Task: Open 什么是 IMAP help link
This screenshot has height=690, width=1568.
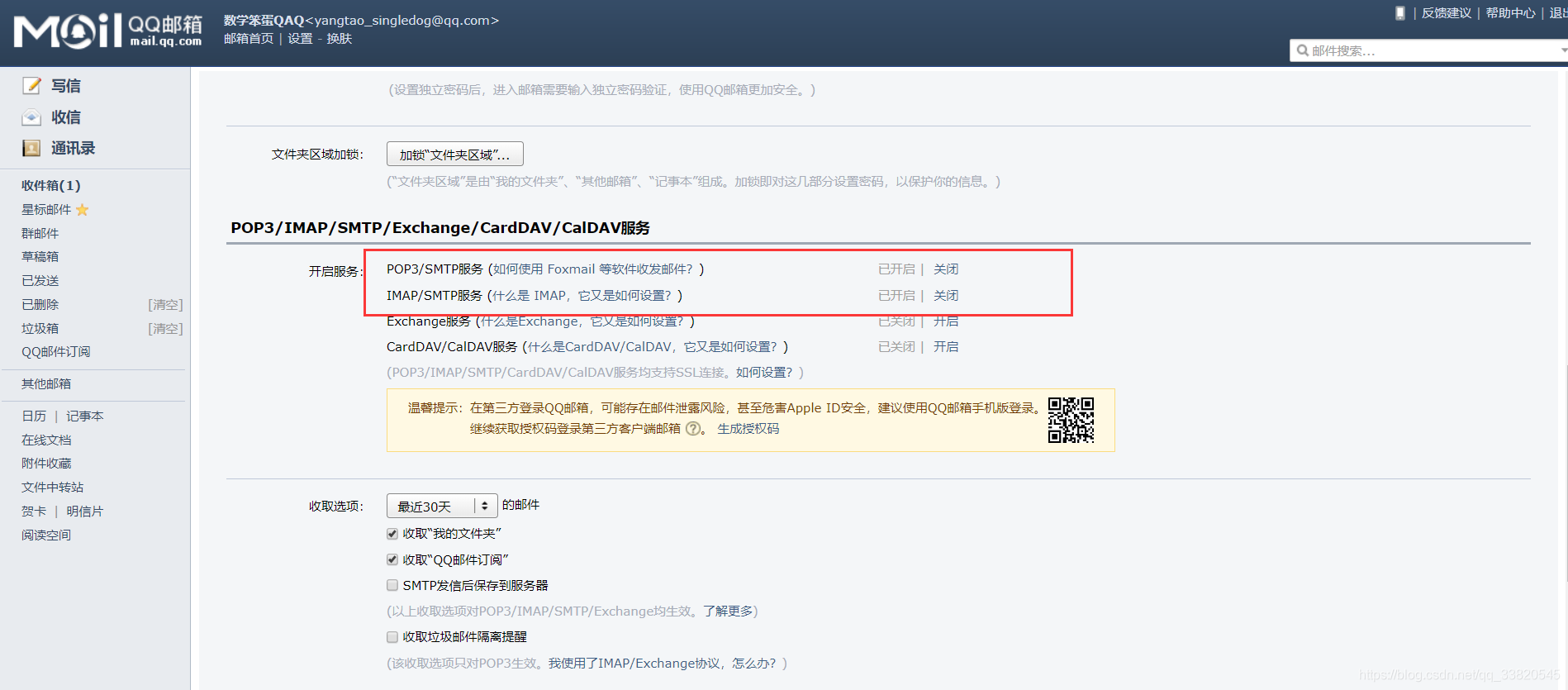Action: point(582,296)
